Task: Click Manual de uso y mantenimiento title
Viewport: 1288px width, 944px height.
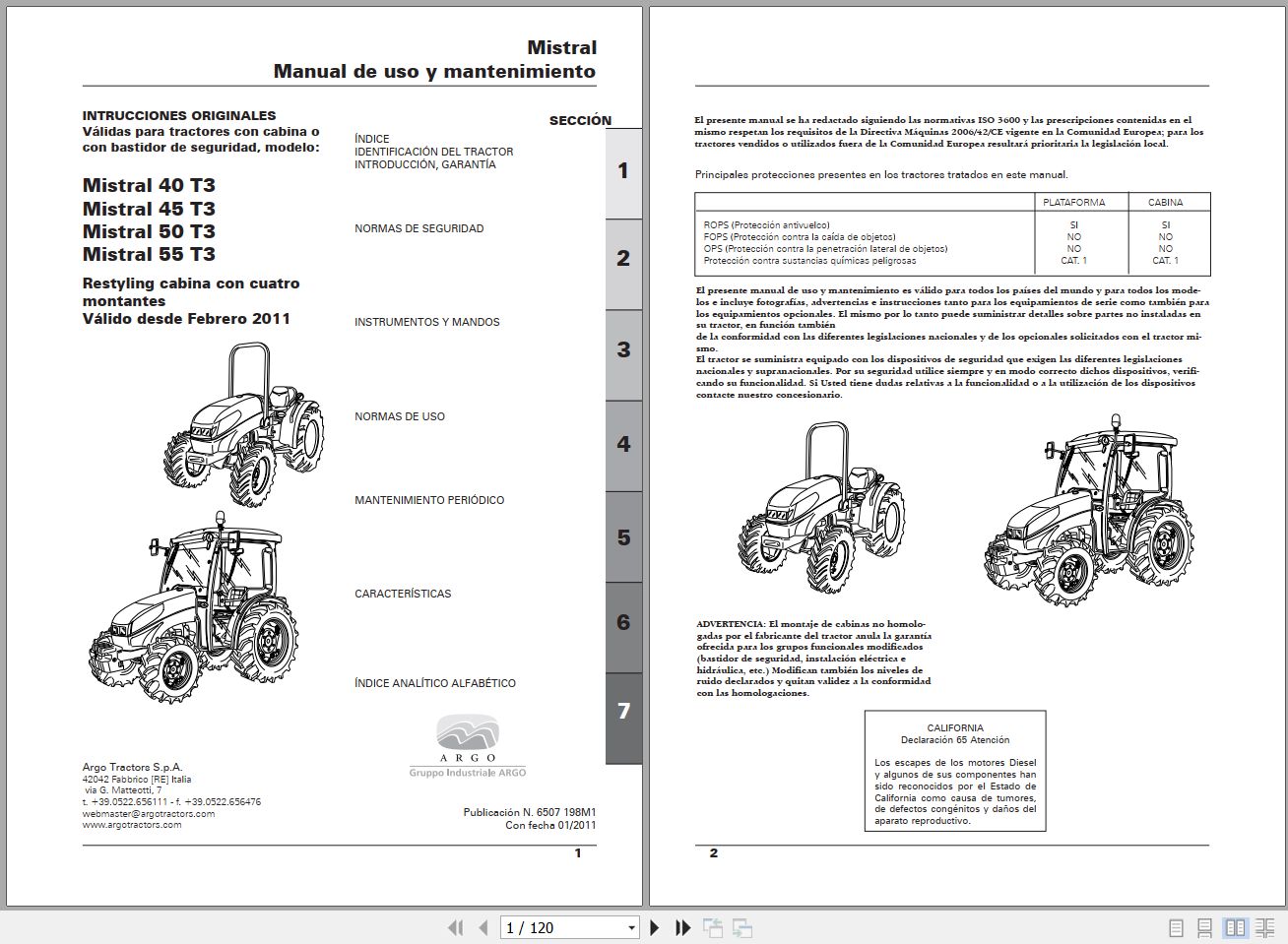Action: tap(434, 71)
